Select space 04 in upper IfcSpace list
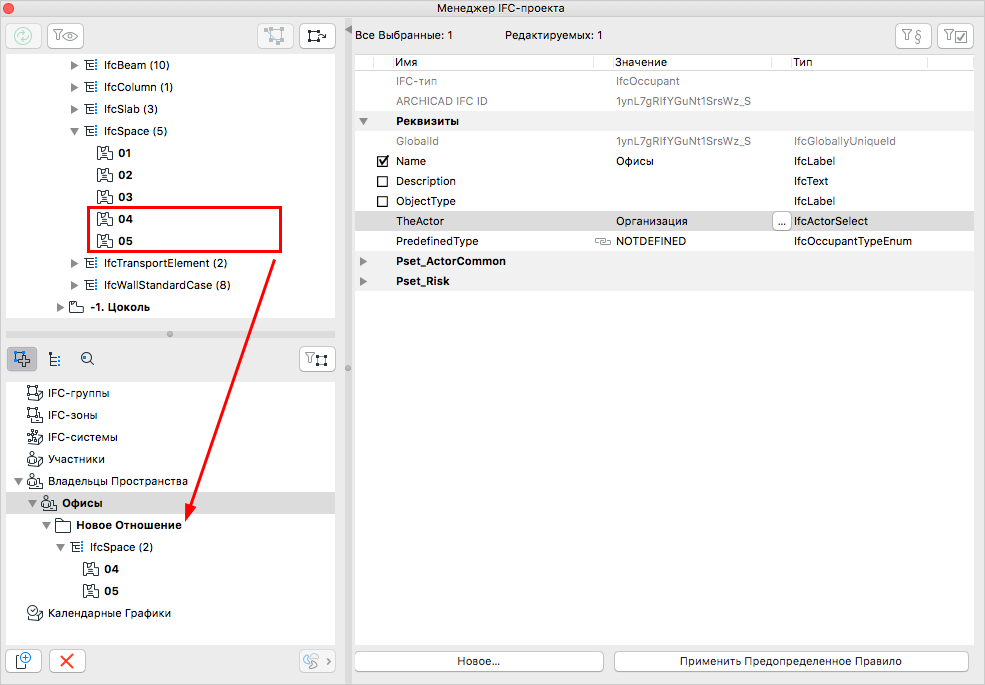Image resolution: width=985 pixels, height=685 pixels. pyautogui.click(x=126, y=219)
